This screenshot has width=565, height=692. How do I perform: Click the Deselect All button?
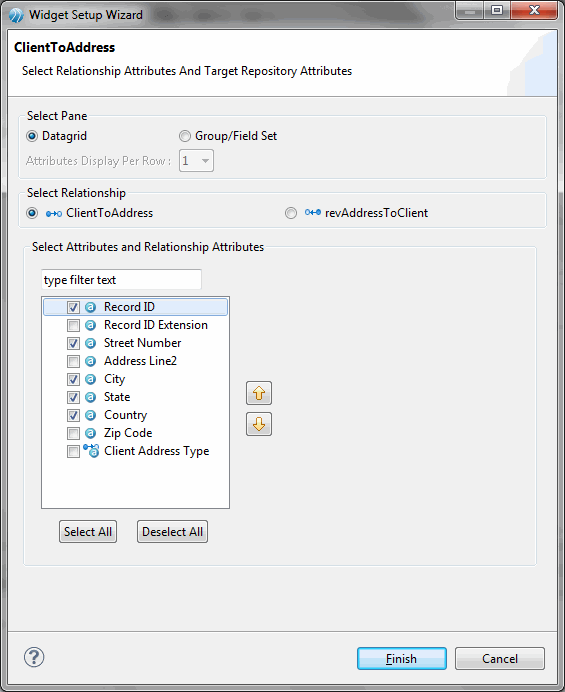[172, 532]
